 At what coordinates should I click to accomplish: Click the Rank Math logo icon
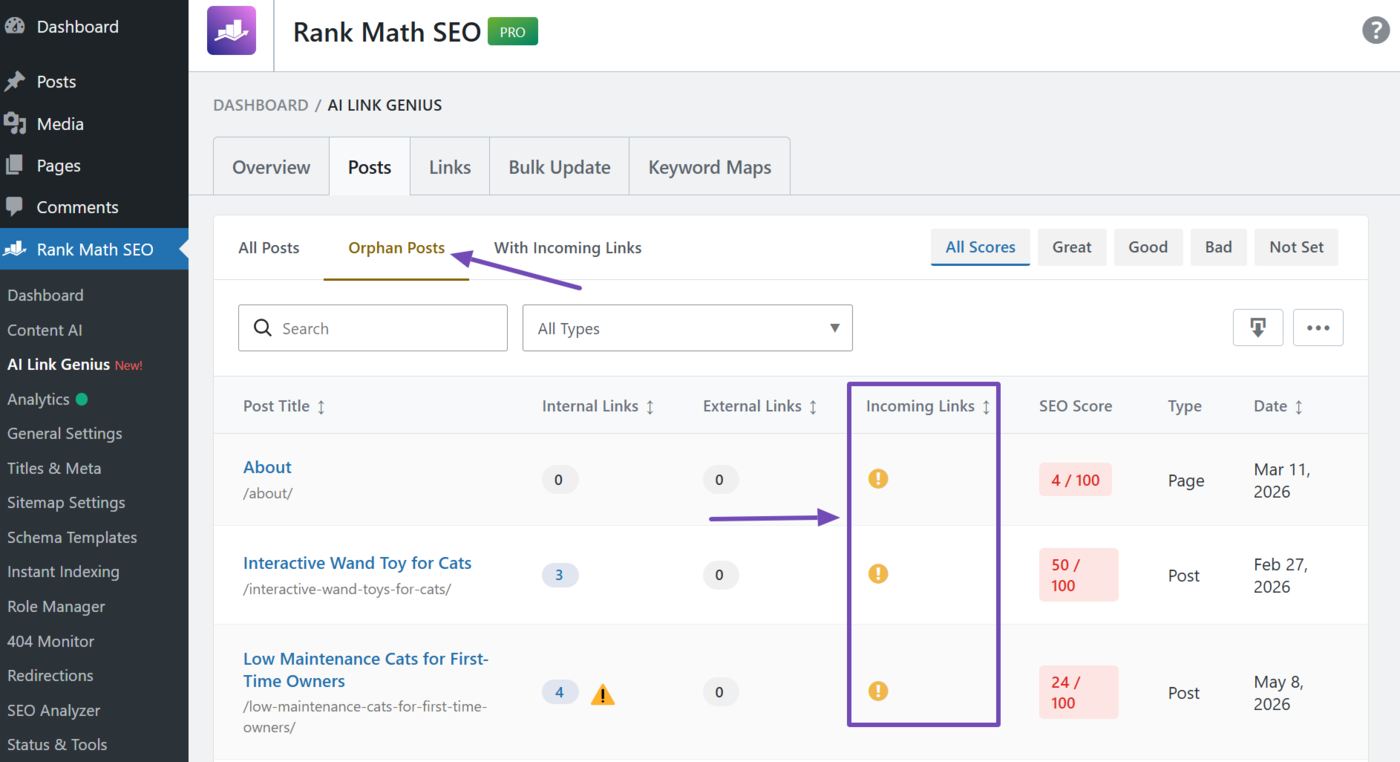(x=231, y=31)
